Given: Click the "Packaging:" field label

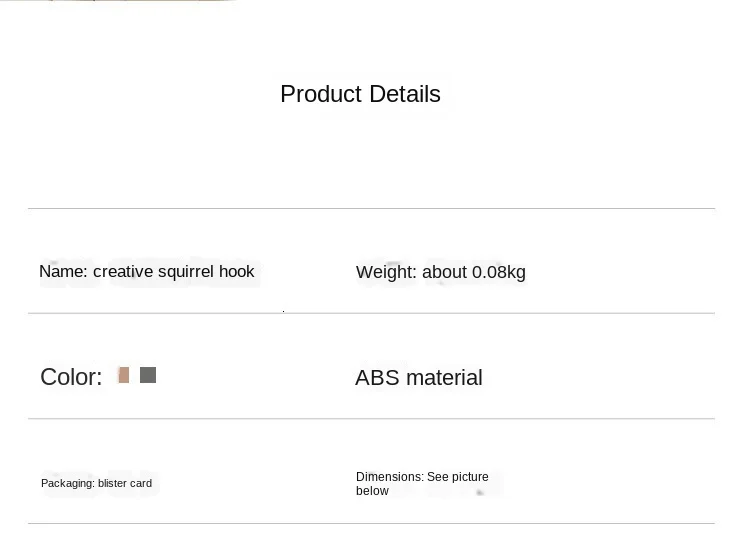Looking at the screenshot, I should [68, 484].
